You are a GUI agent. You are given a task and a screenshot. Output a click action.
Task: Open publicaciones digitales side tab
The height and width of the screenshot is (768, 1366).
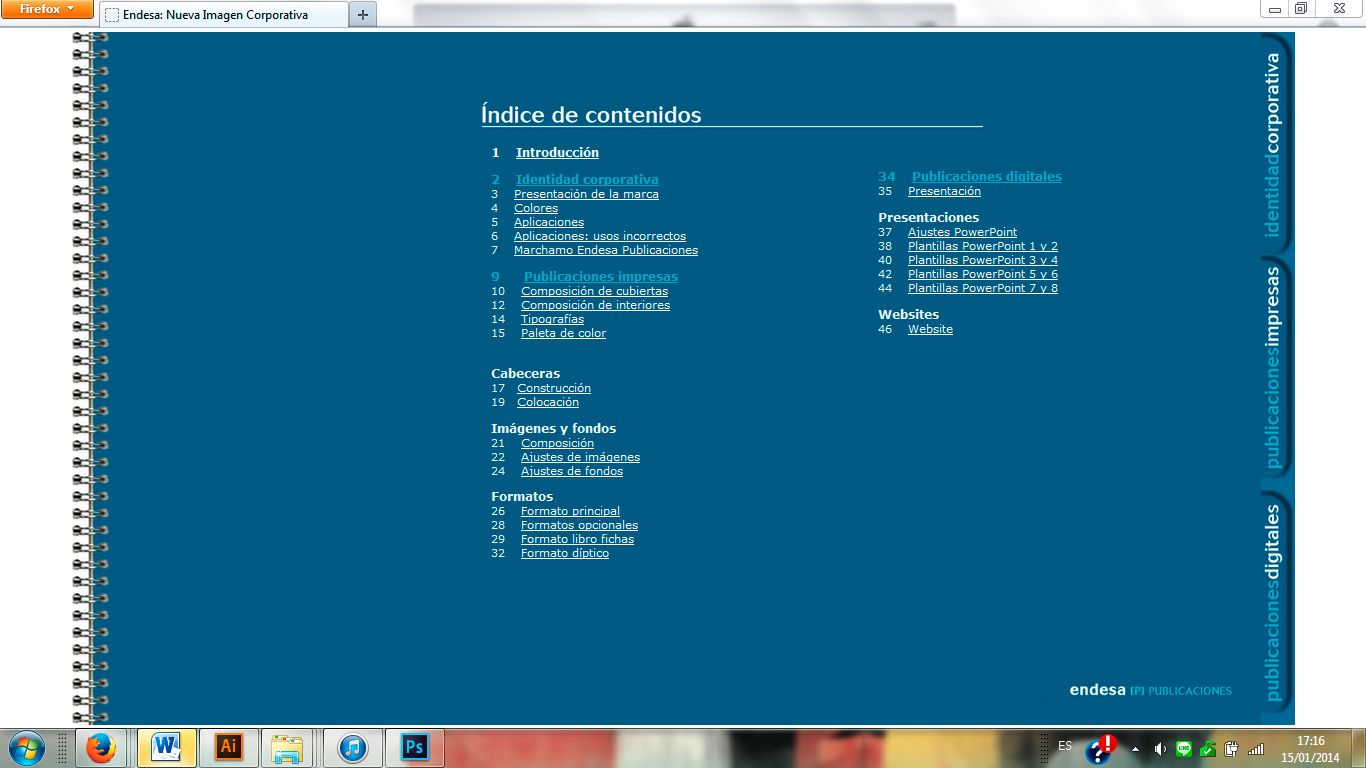click(x=1273, y=602)
